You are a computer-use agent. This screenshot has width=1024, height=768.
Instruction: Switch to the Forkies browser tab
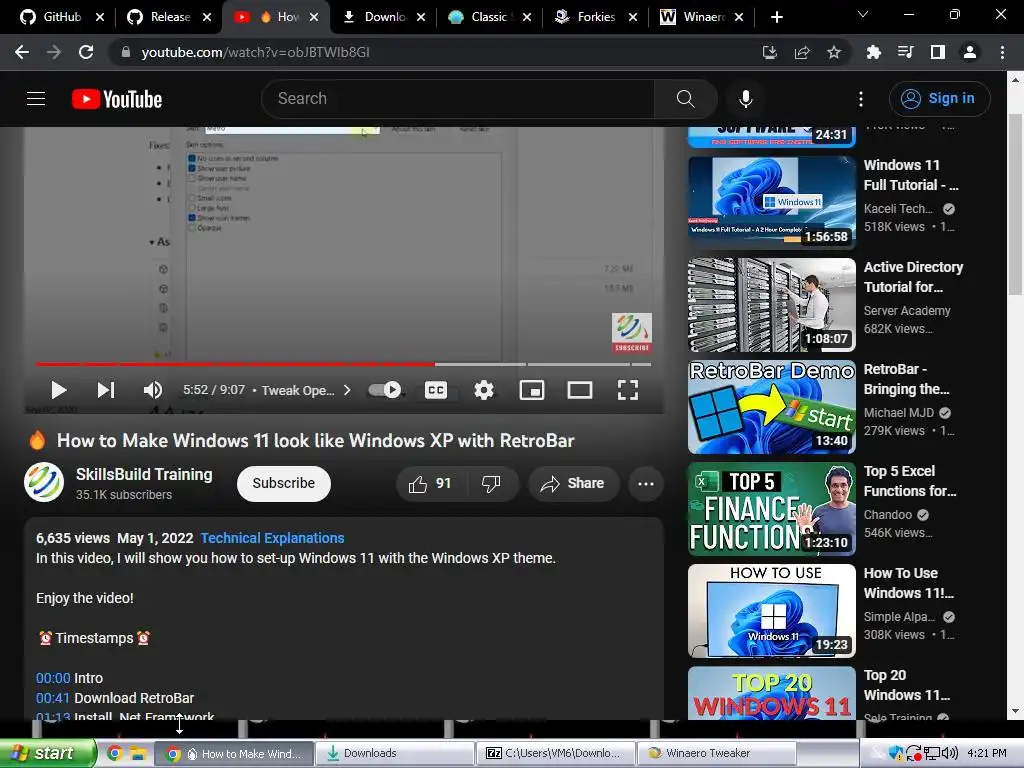596,17
